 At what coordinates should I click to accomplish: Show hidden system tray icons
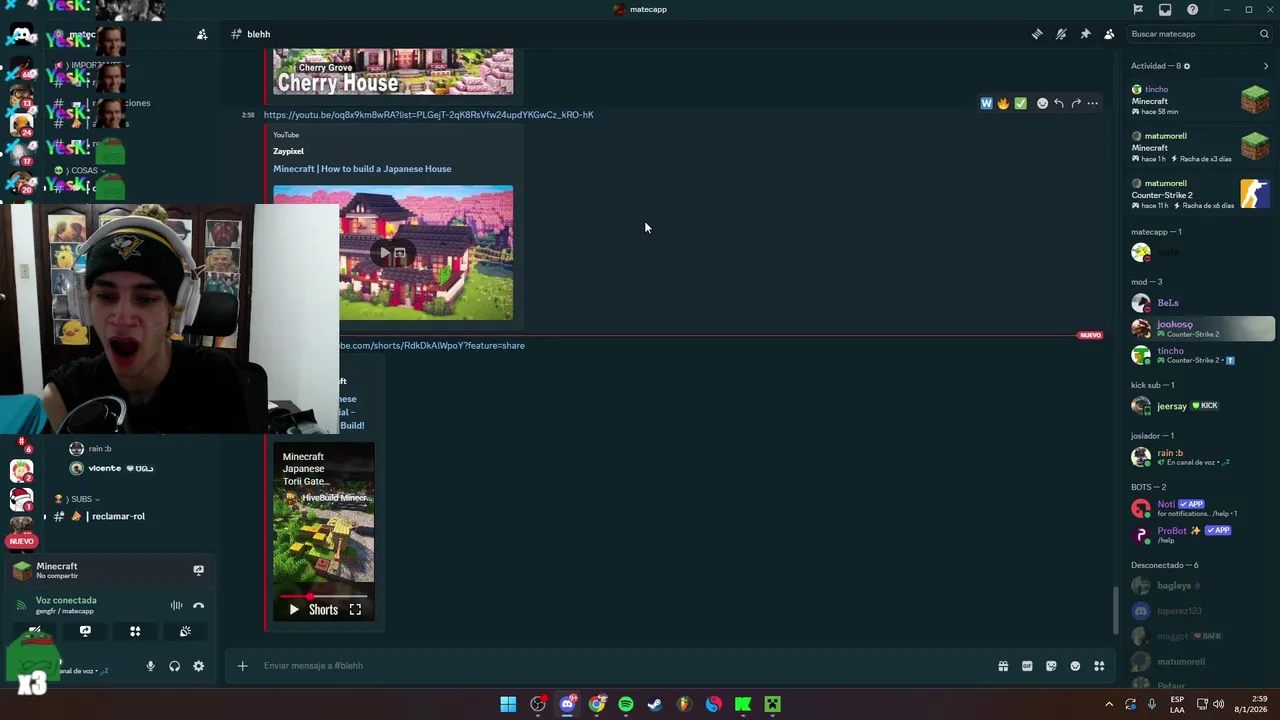1108,704
